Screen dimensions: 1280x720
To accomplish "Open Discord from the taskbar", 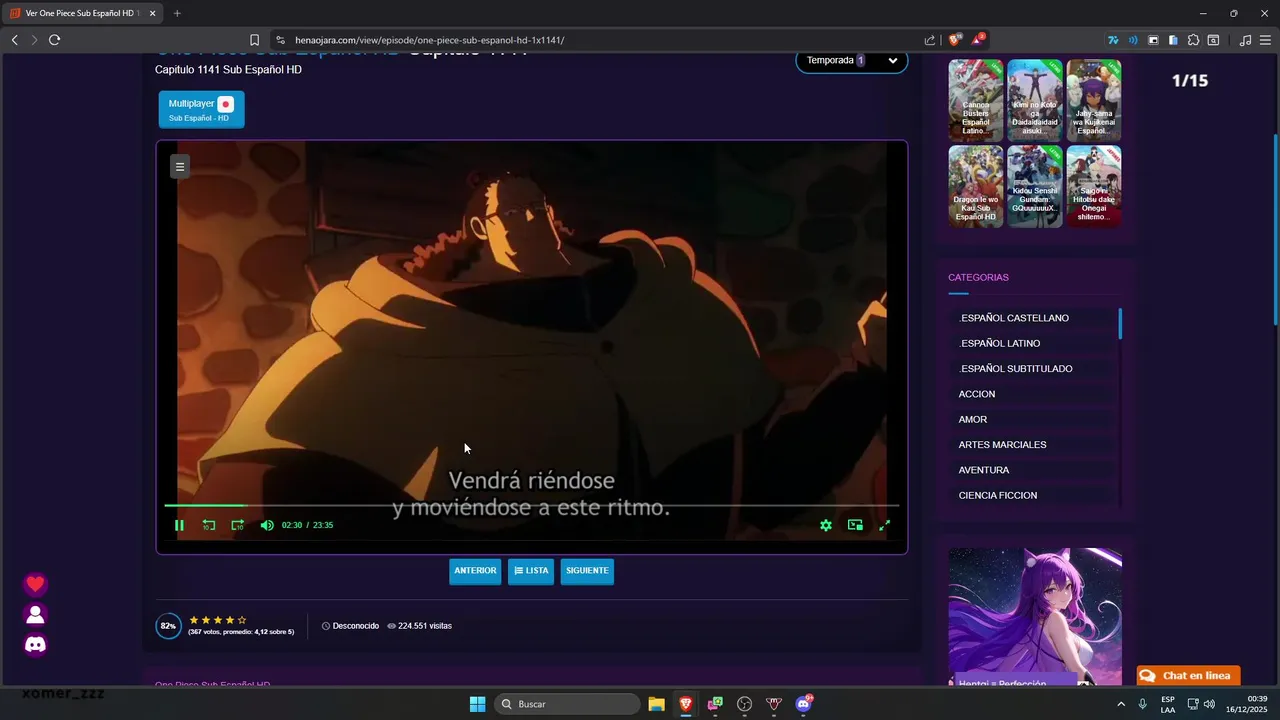I will pyautogui.click(x=803, y=704).
